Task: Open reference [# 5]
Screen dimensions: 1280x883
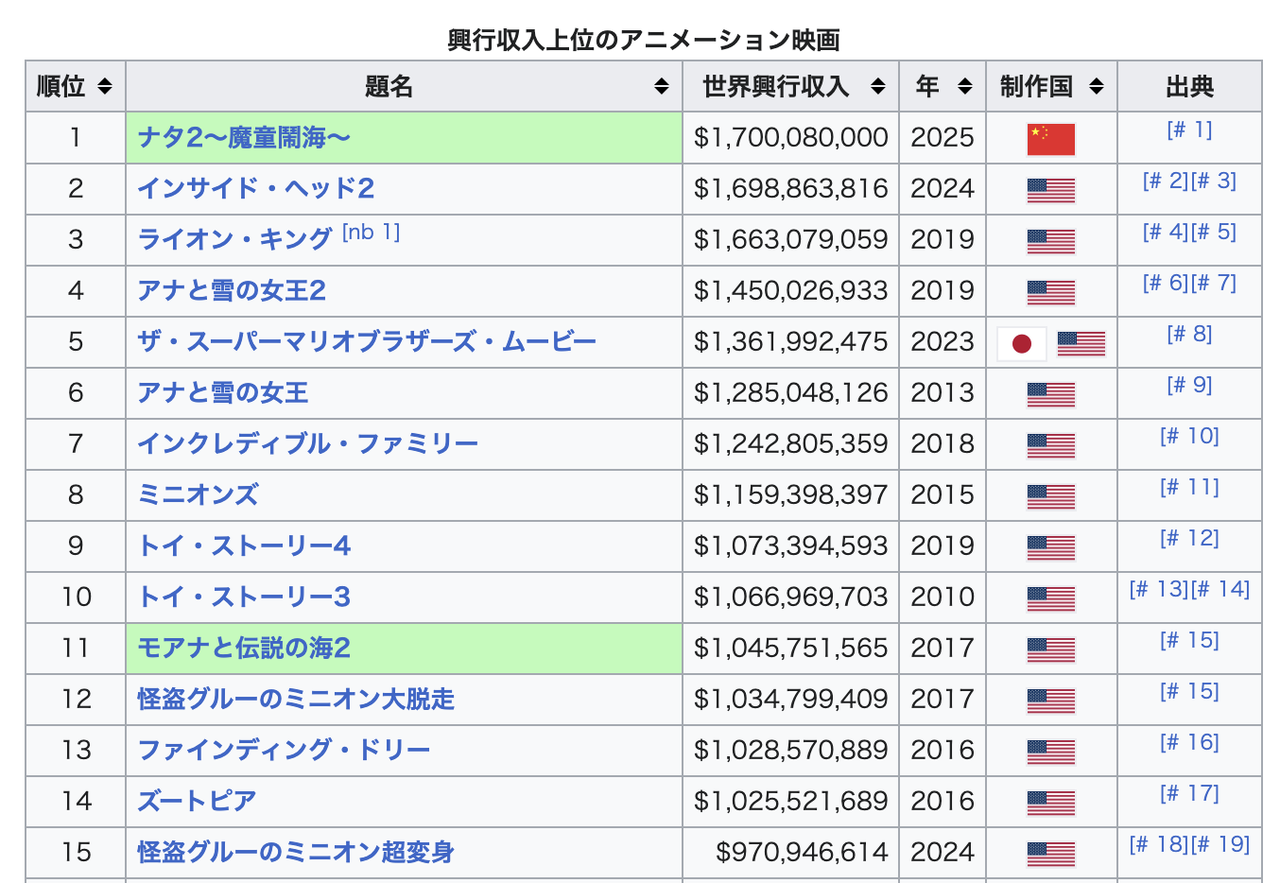Action: [x=1214, y=232]
